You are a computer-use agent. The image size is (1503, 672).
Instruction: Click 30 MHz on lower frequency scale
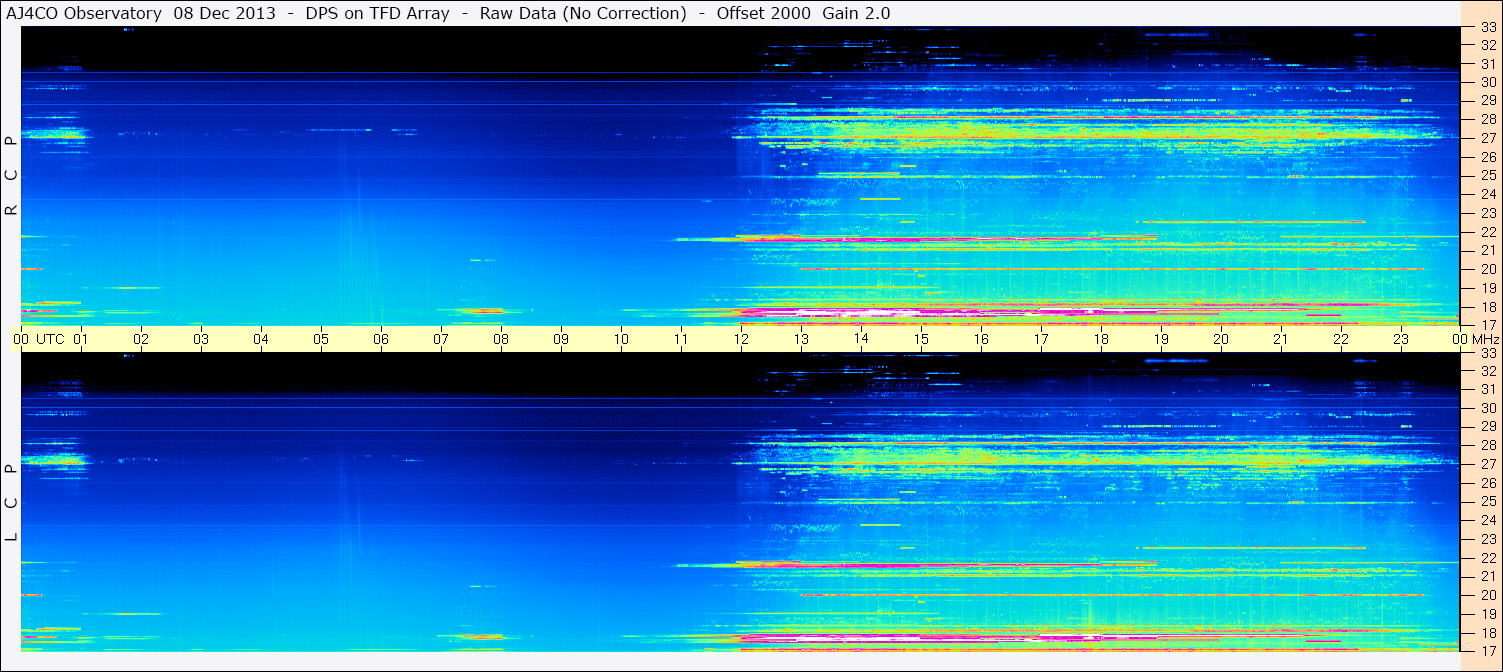tap(1488, 408)
